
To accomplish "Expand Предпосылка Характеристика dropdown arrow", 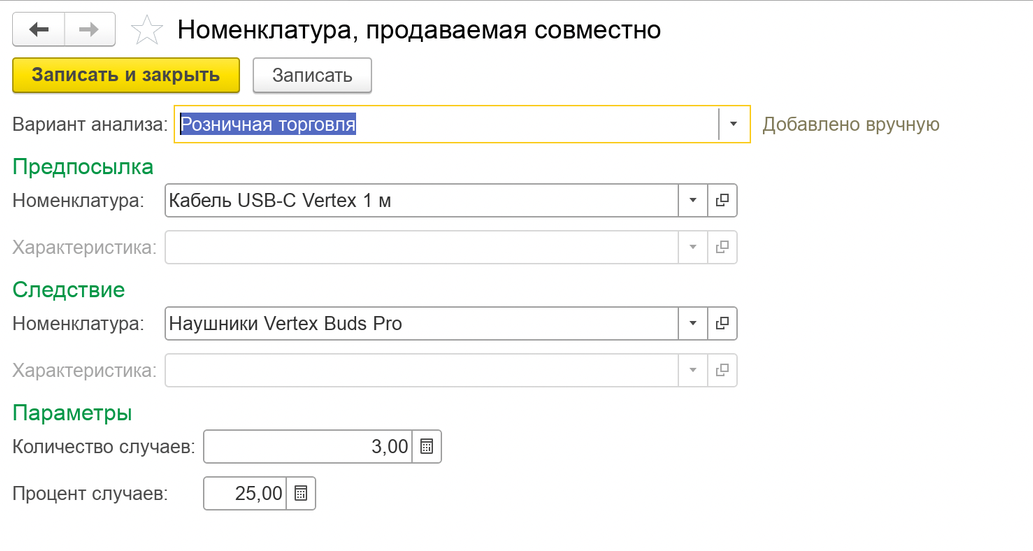I will click(693, 247).
